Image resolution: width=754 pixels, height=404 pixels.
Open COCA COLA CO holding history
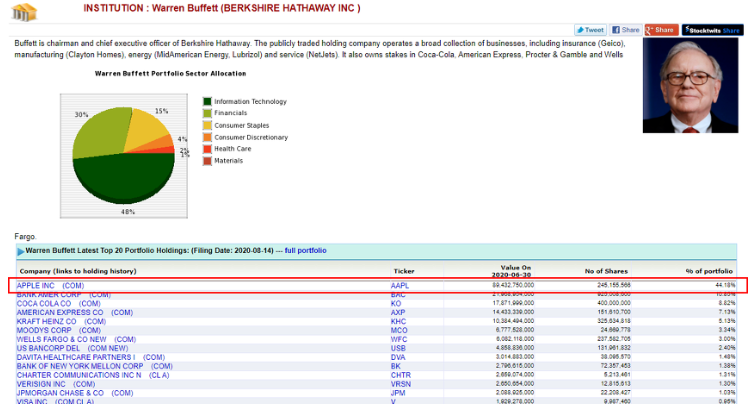click(59, 303)
